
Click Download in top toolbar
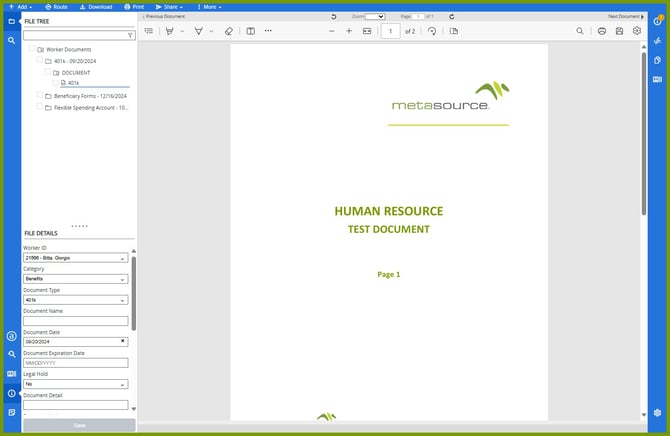coord(96,7)
